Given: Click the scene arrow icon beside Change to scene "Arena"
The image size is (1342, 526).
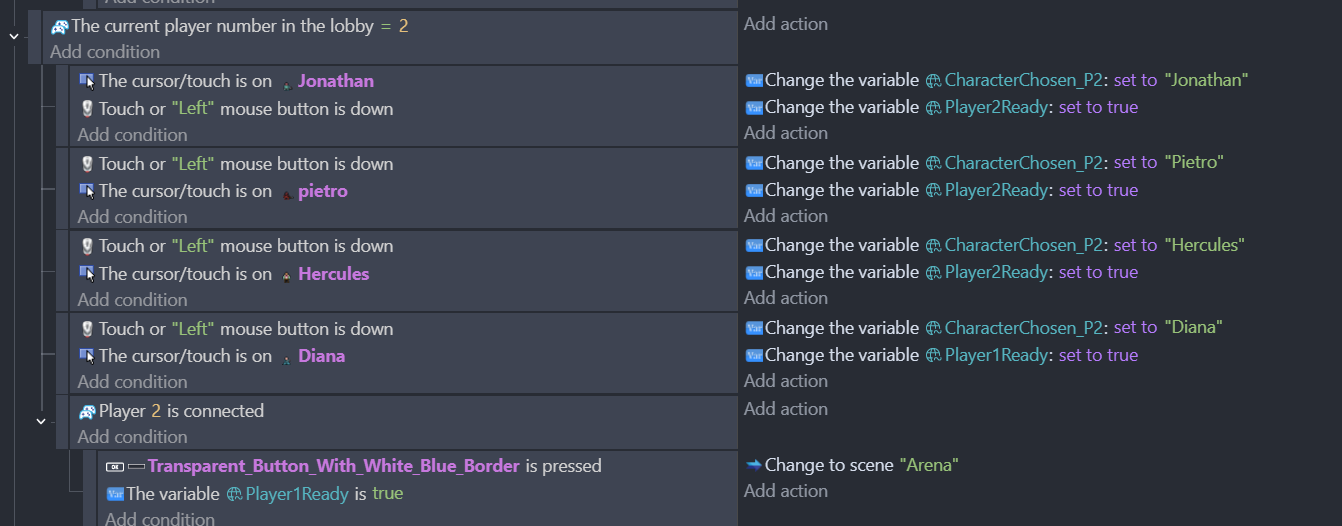Looking at the screenshot, I should tap(754, 465).
